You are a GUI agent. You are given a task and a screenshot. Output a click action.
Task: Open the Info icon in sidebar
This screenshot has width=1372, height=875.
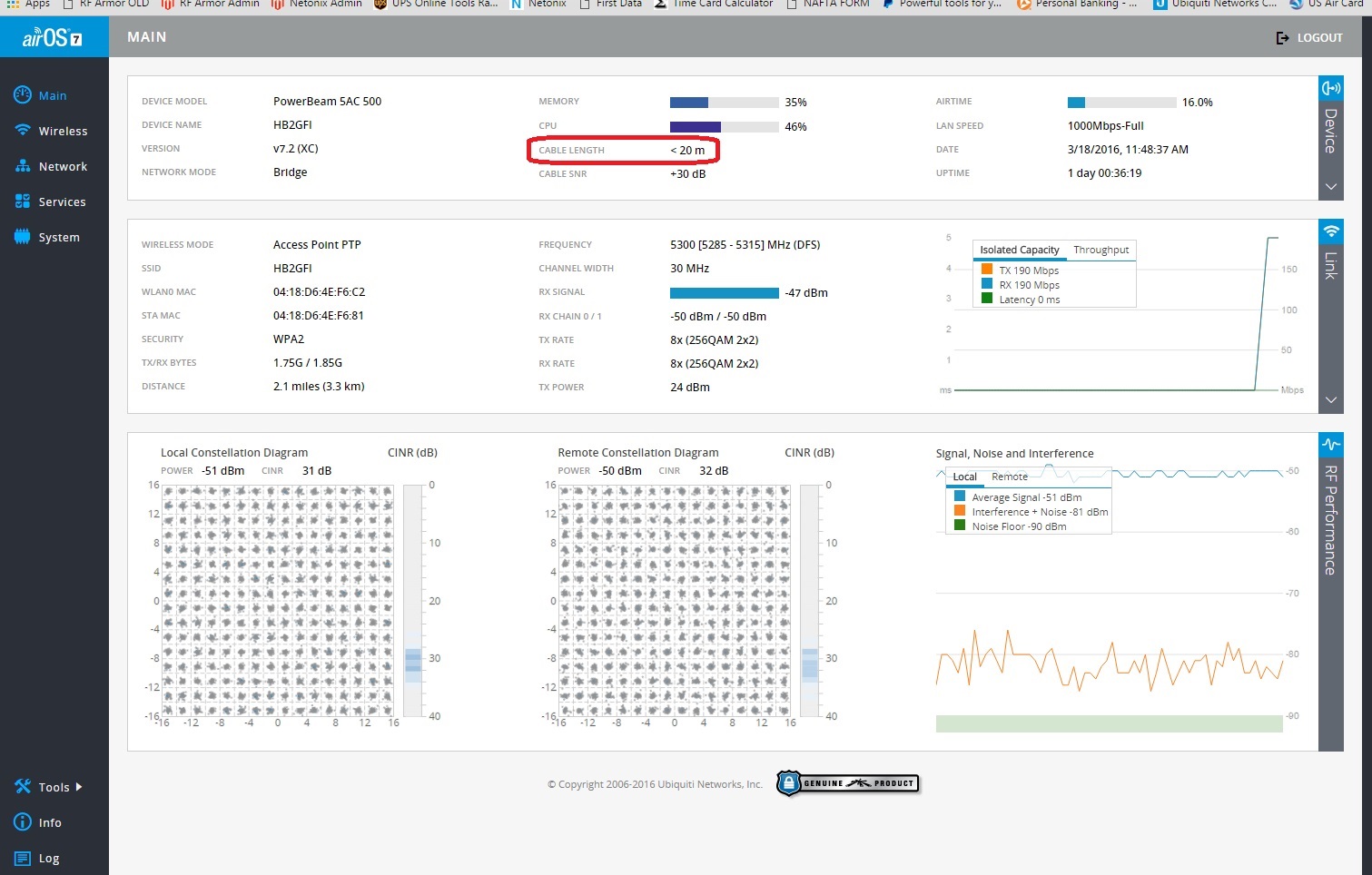(x=23, y=822)
